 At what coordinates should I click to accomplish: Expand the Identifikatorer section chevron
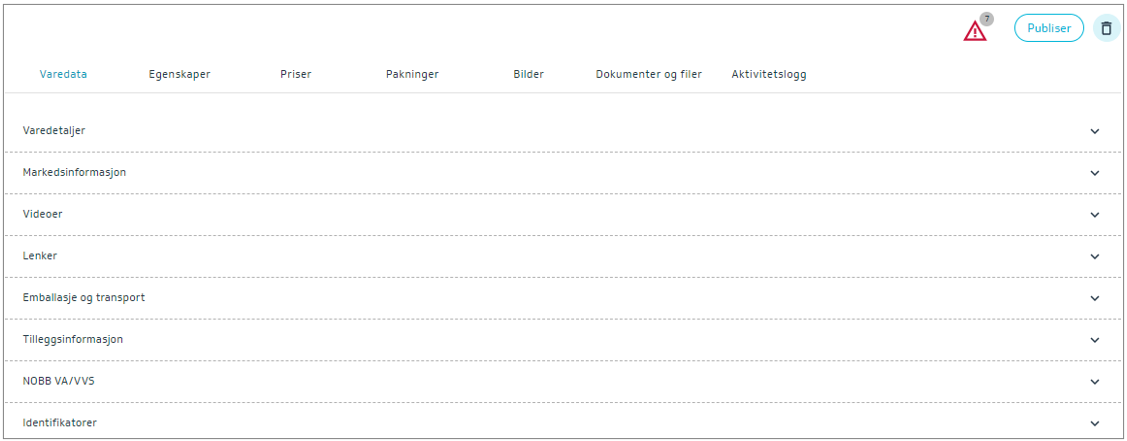pos(1095,423)
